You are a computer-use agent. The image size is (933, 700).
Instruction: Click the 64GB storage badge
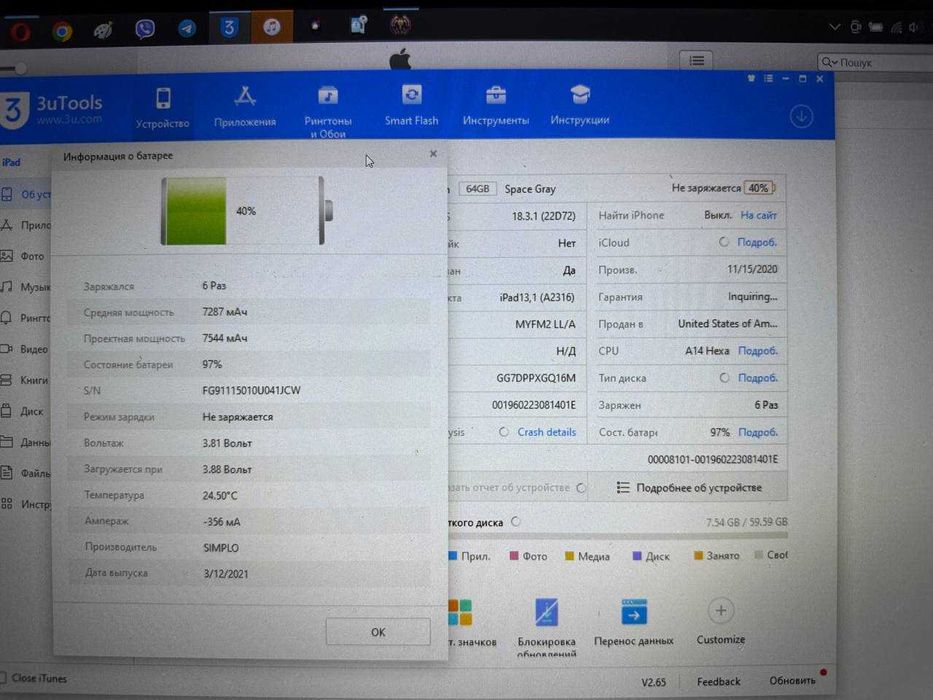click(477, 189)
